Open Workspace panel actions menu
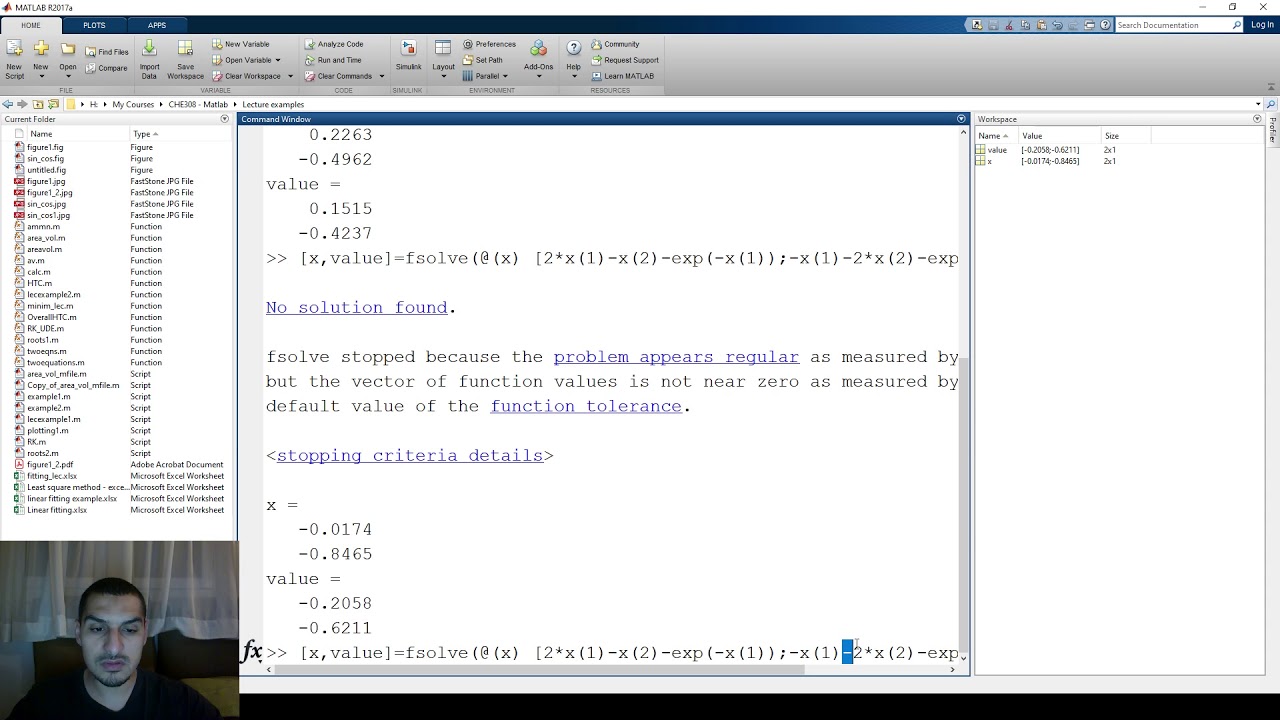This screenshot has width=1280, height=720. pos(1257,119)
